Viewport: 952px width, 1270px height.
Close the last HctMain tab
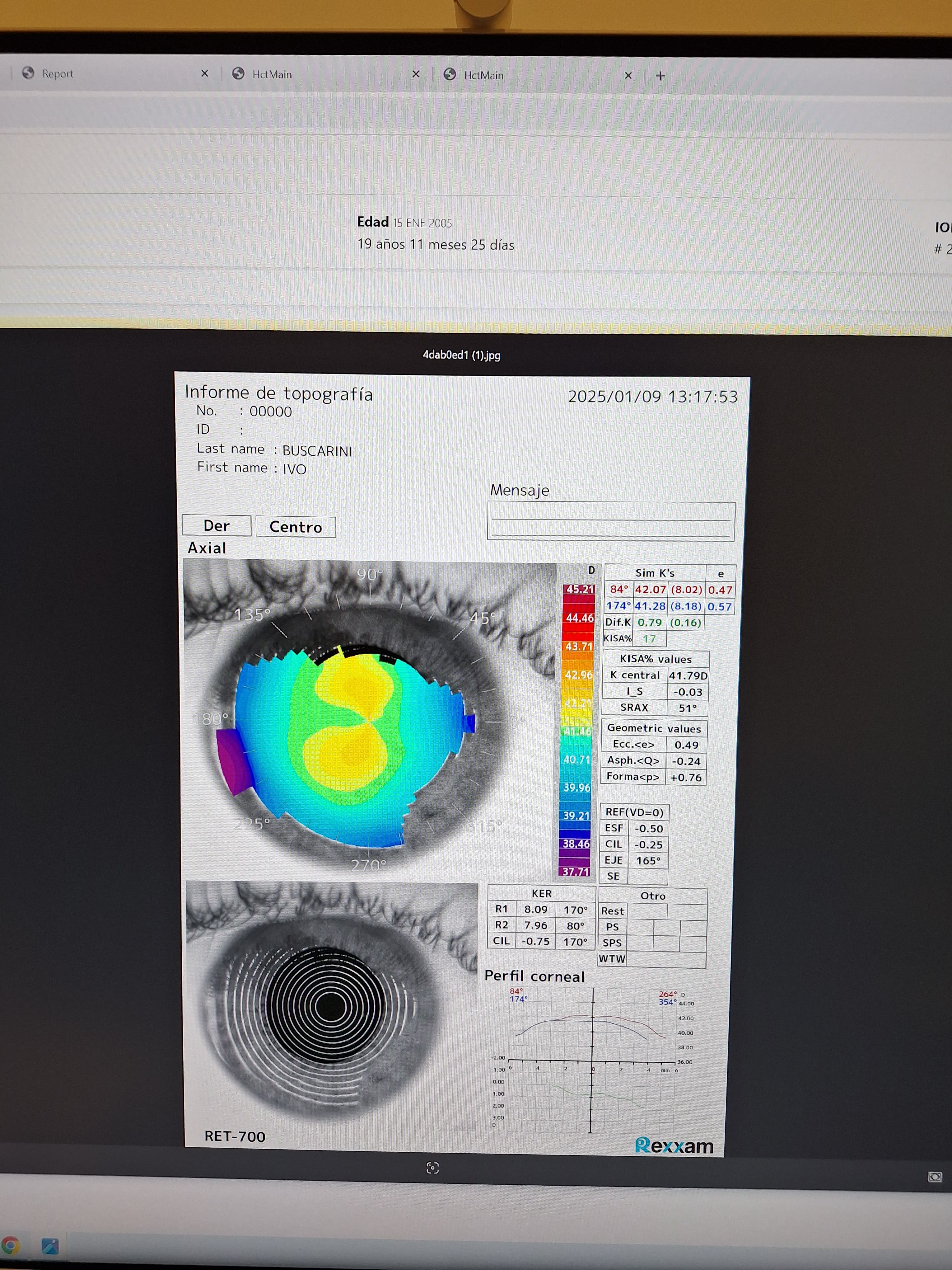[628, 75]
